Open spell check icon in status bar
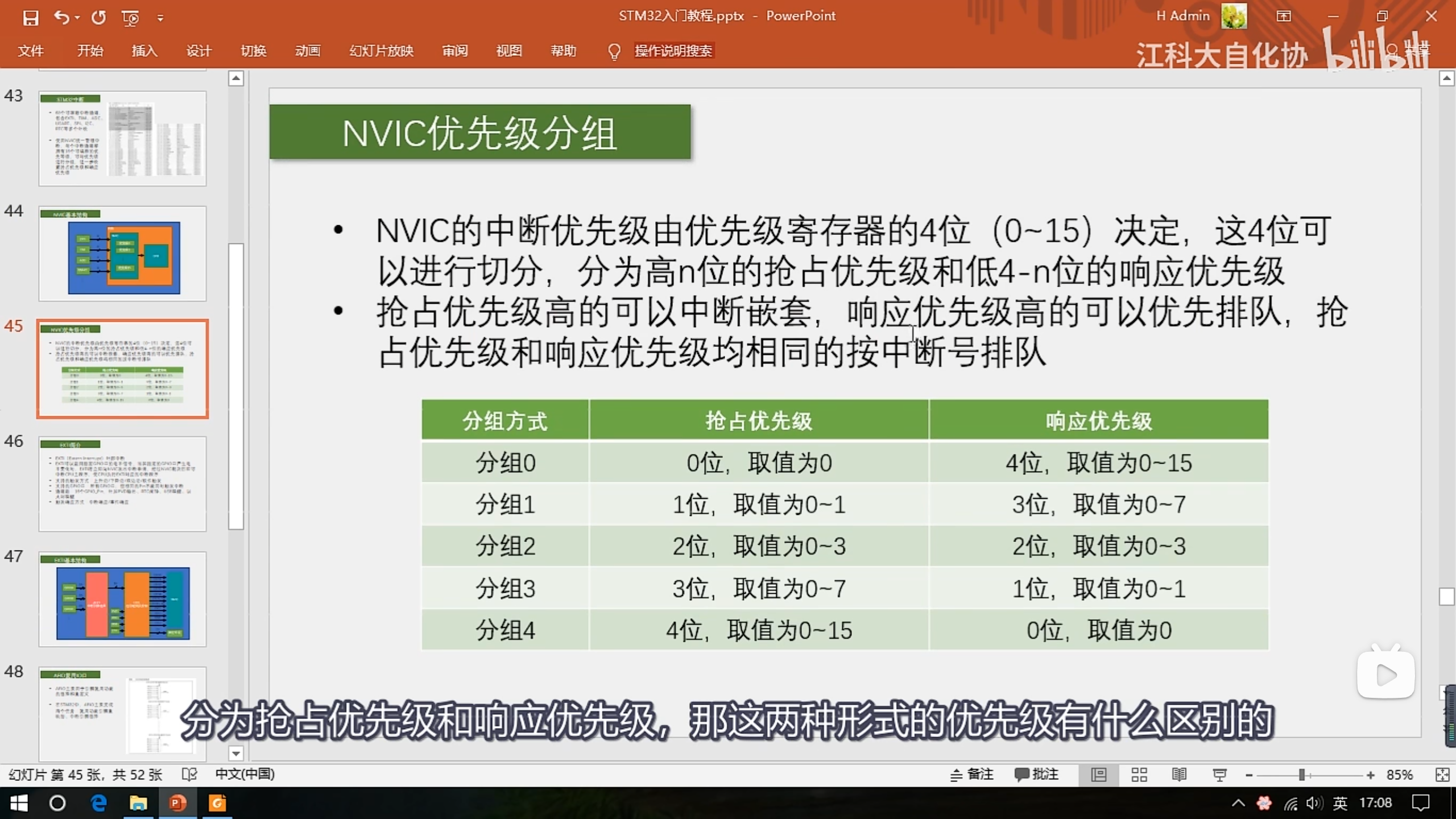The image size is (1456, 819). click(189, 775)
